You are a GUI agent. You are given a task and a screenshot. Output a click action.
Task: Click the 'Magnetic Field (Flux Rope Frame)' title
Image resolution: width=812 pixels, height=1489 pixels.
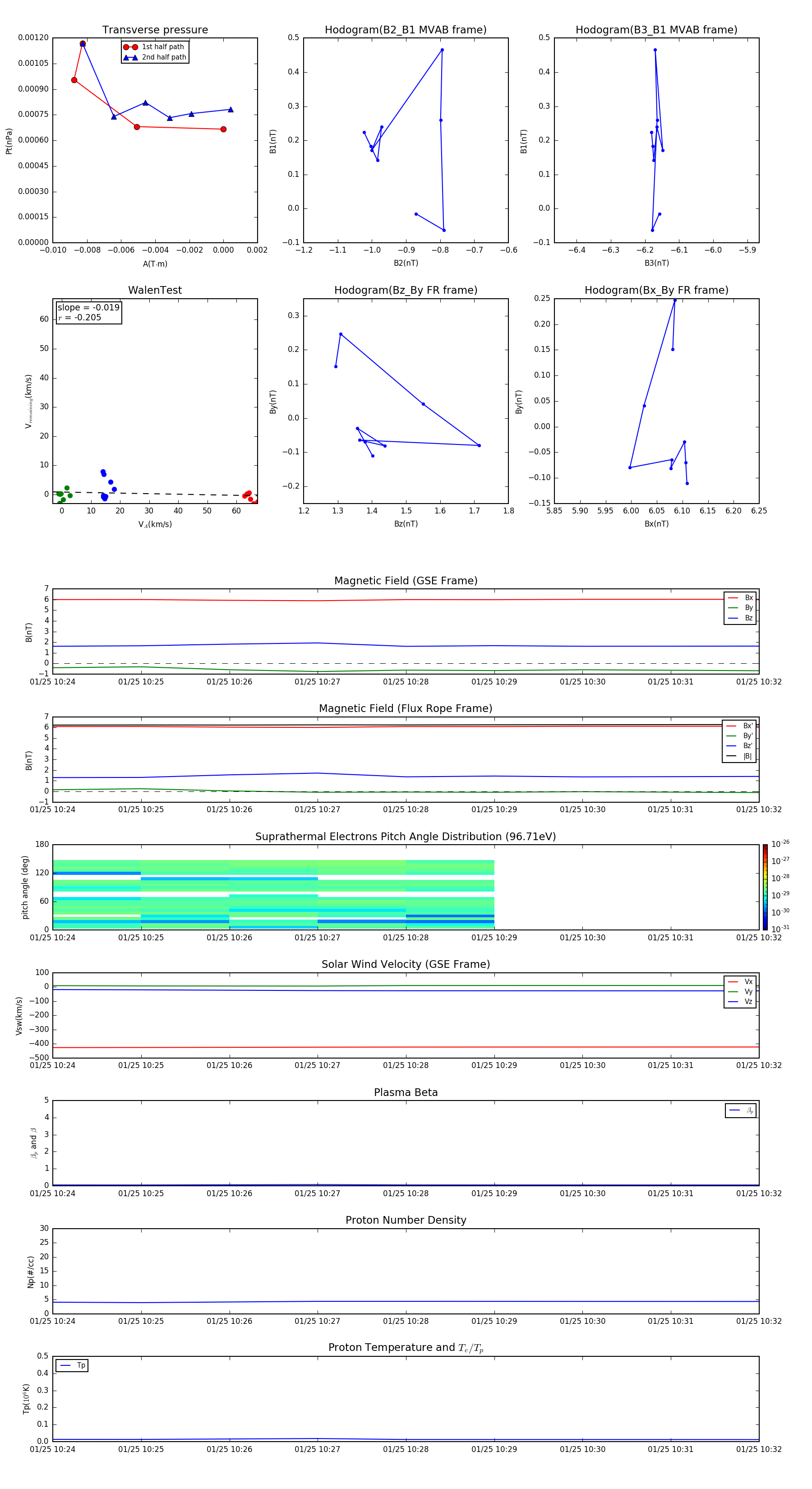(x=406, y=709)
